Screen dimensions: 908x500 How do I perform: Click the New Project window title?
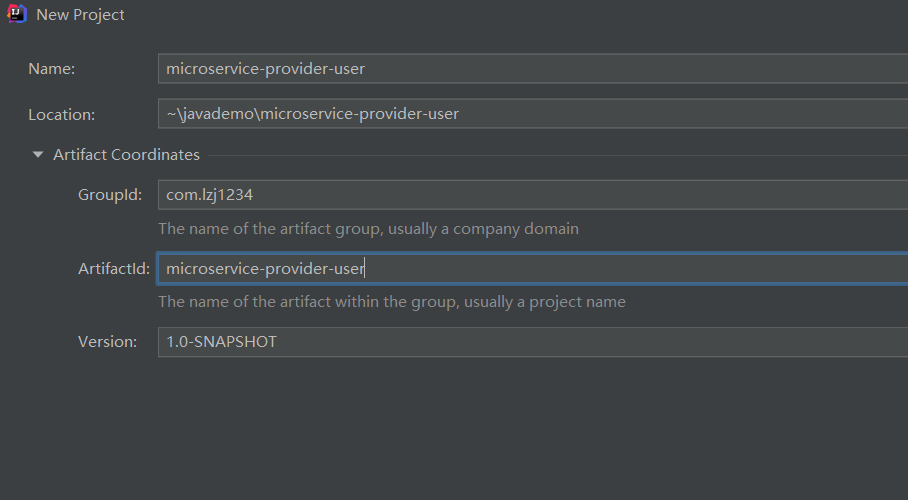pos(80,14)
